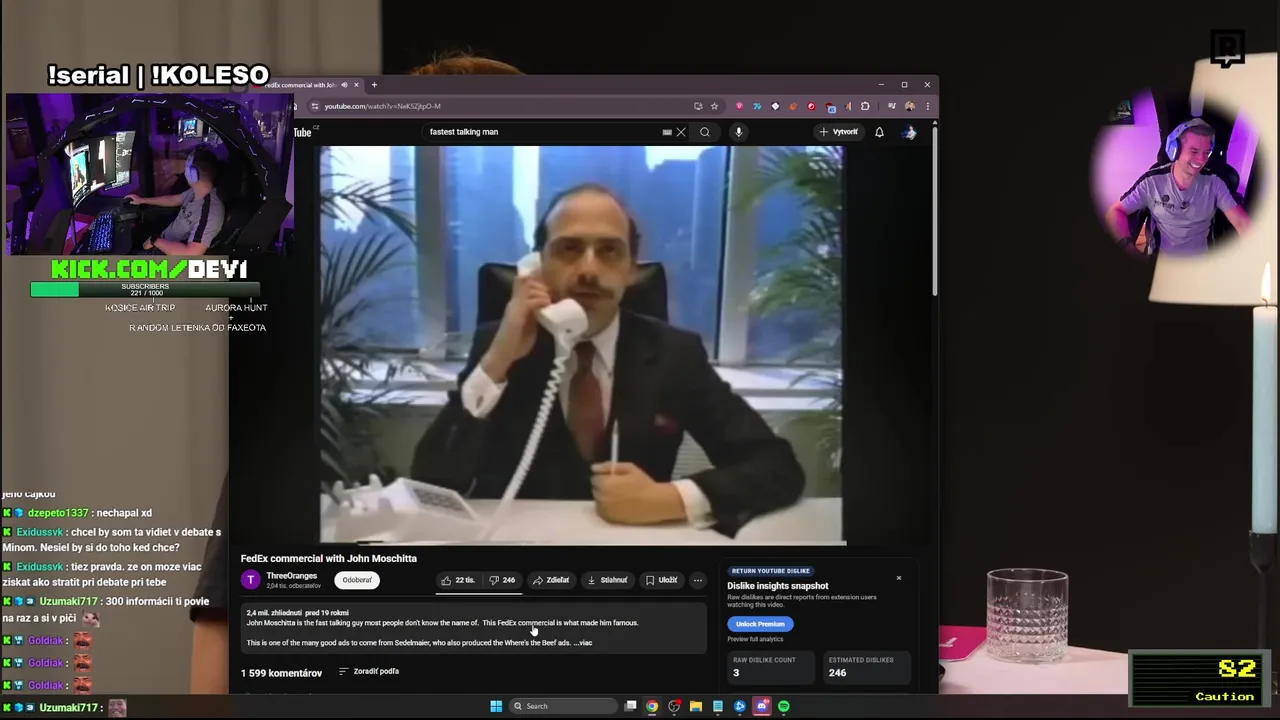Open Discord from the taskbar
Viewport: 1280px width, 720px height.
click(762, 706)
